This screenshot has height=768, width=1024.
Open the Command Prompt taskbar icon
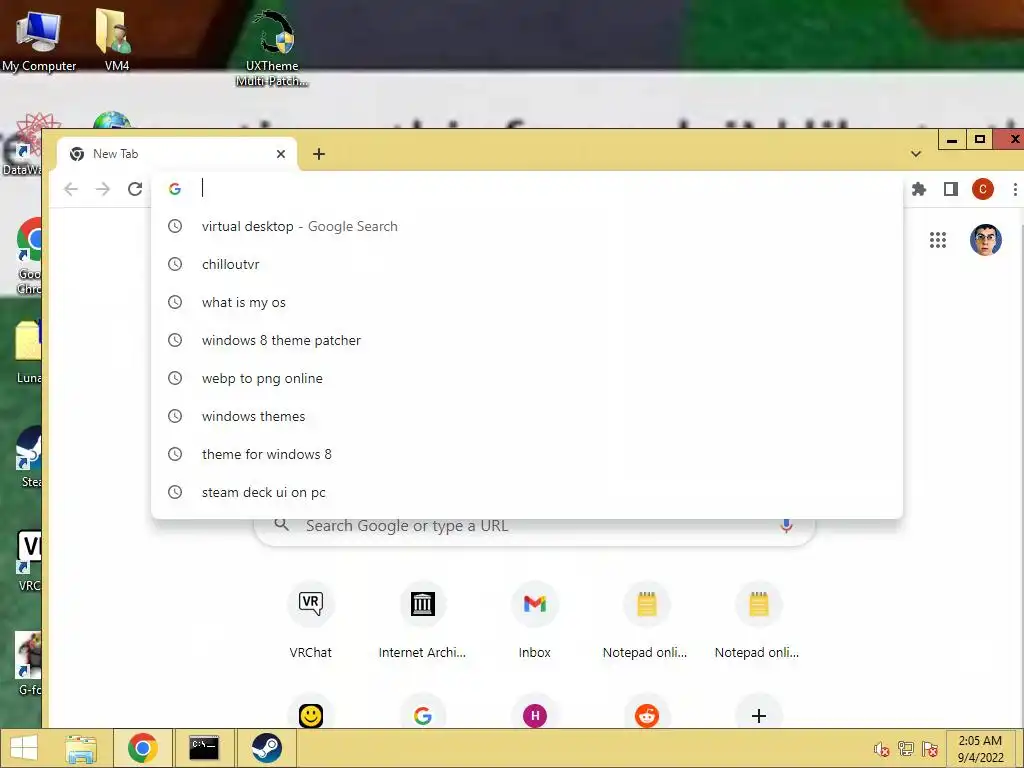click(x=204, y=748)
